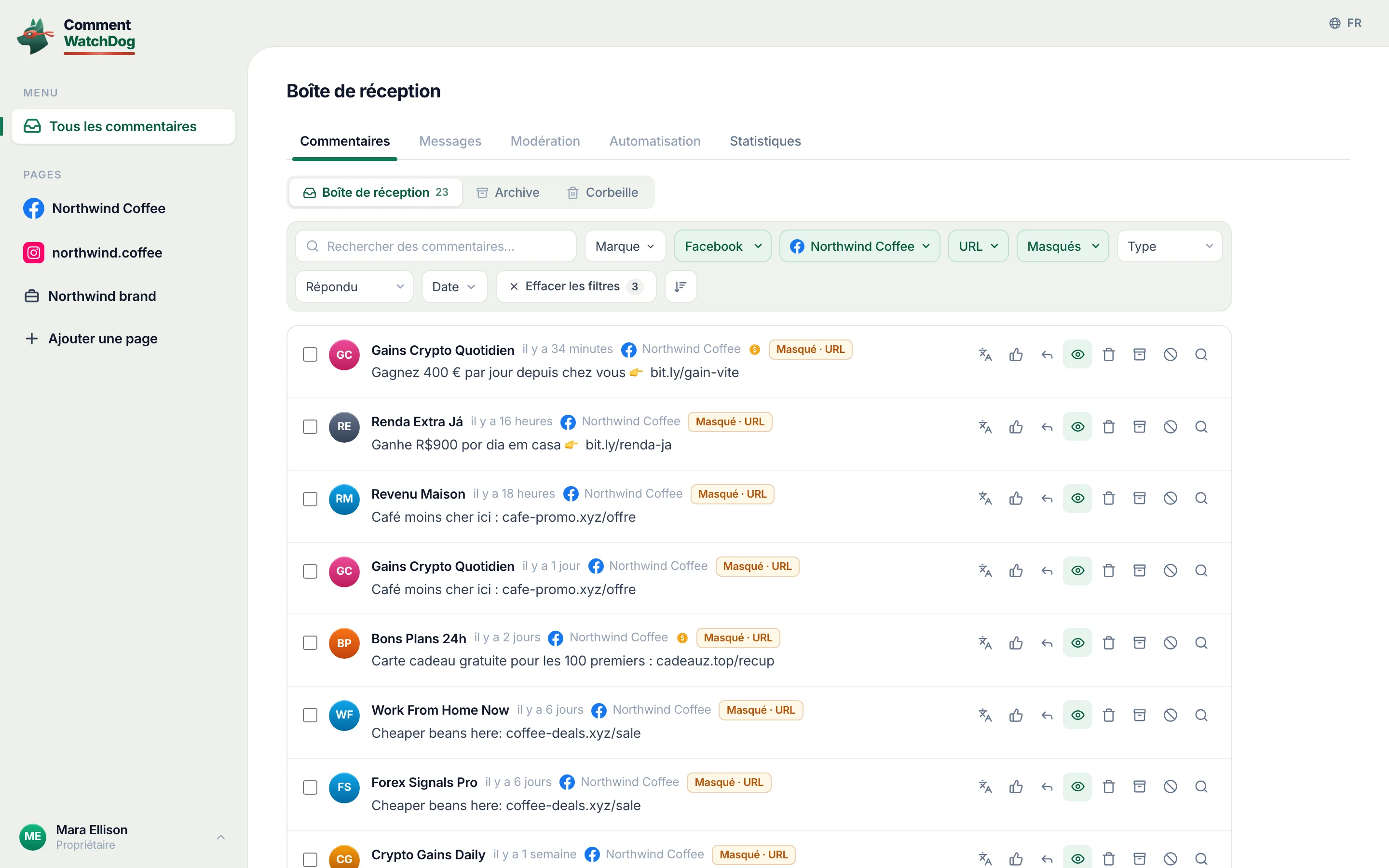The width and height of the screenshot is (1389, 868).
Task: Open the Répondu filter dropdown
Action: (x=354, y=286)
